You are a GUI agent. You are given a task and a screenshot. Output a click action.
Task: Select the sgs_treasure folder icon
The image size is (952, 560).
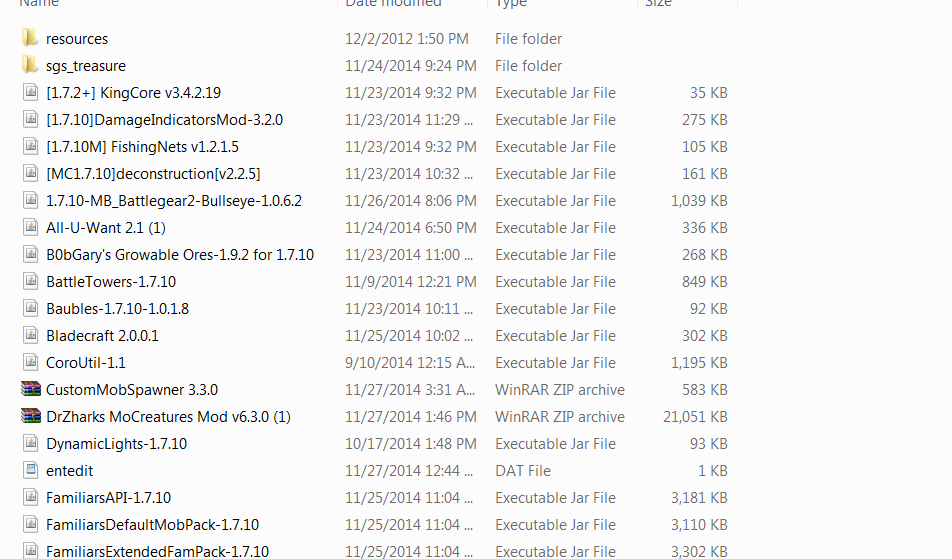click(x=30, y=65)
